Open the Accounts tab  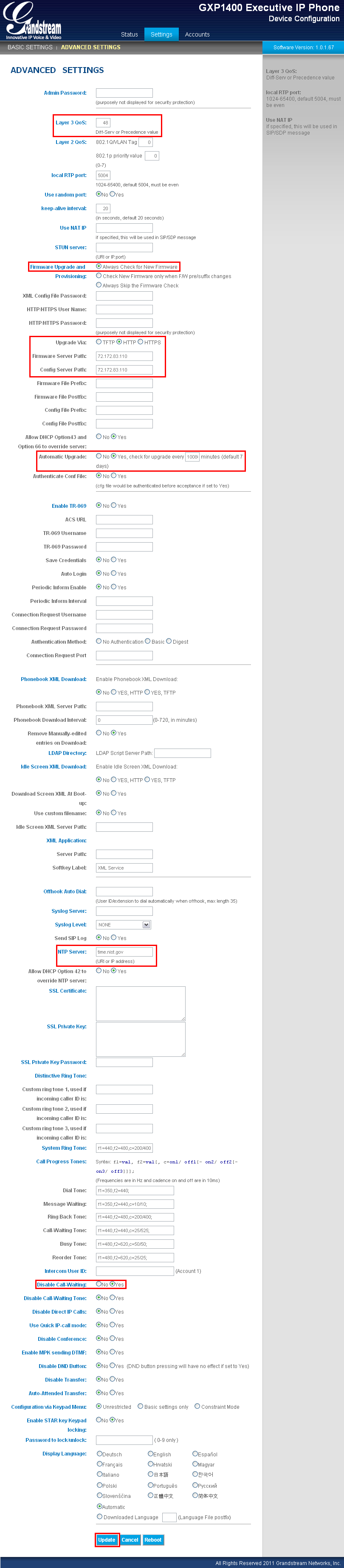(x=197, y=35)
